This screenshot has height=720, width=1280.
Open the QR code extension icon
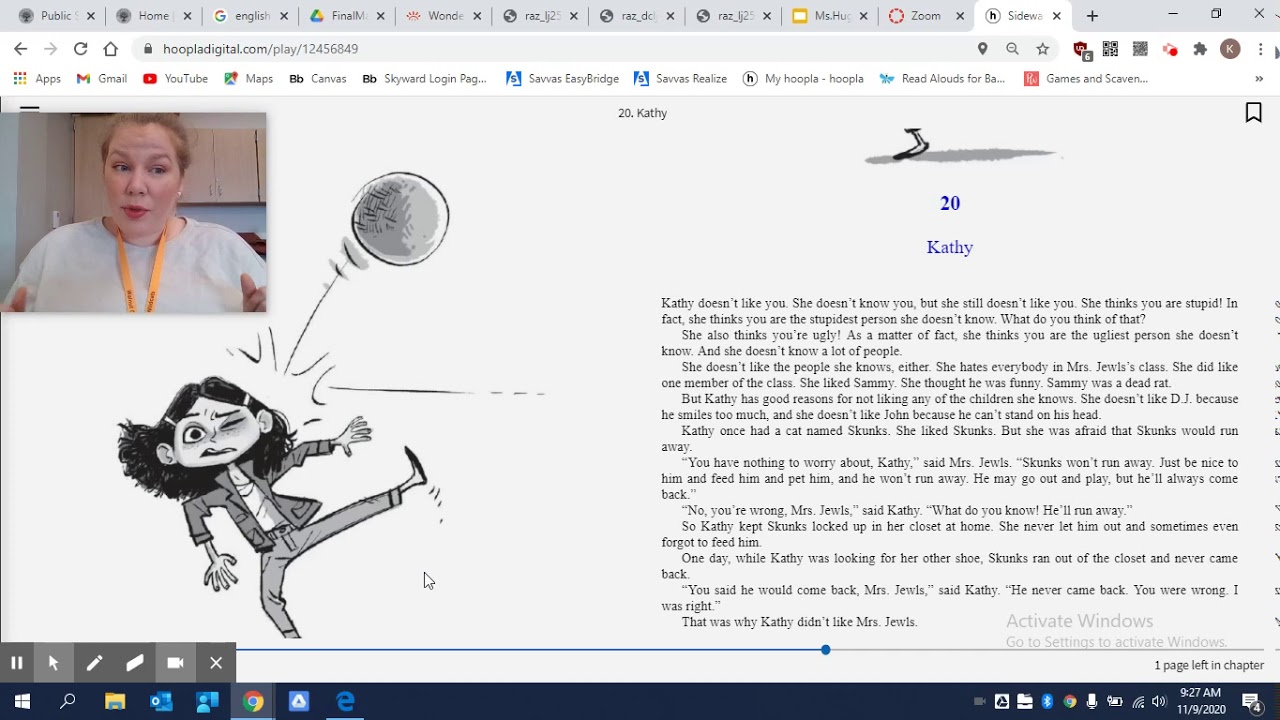(x=1110, y=49)
